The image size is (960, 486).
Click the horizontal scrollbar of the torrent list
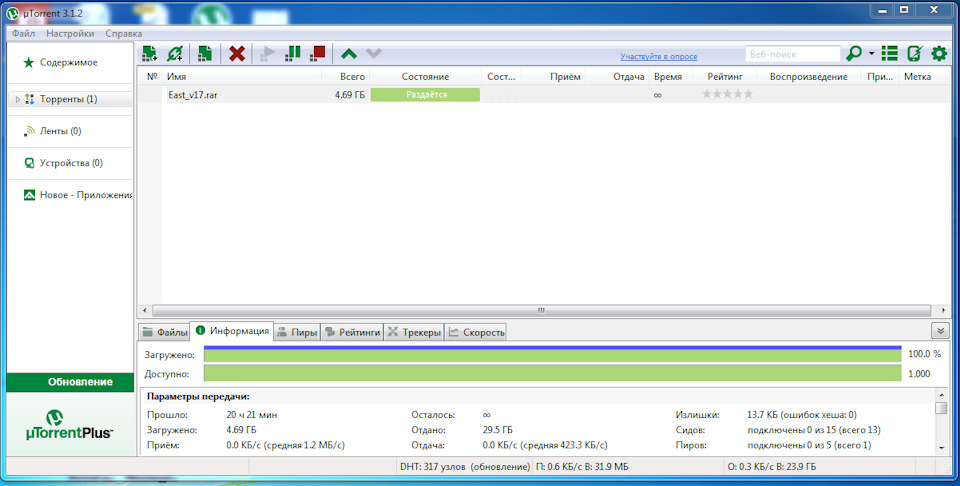(x=541, y=310)
